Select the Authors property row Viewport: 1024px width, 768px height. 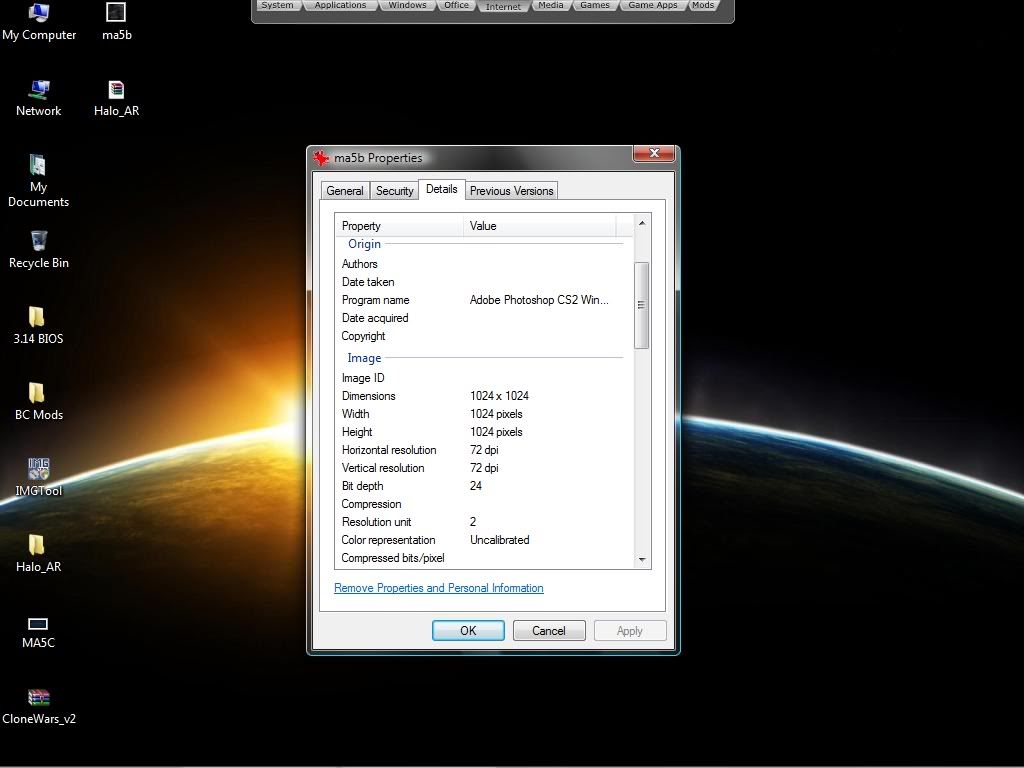point(483,264)
